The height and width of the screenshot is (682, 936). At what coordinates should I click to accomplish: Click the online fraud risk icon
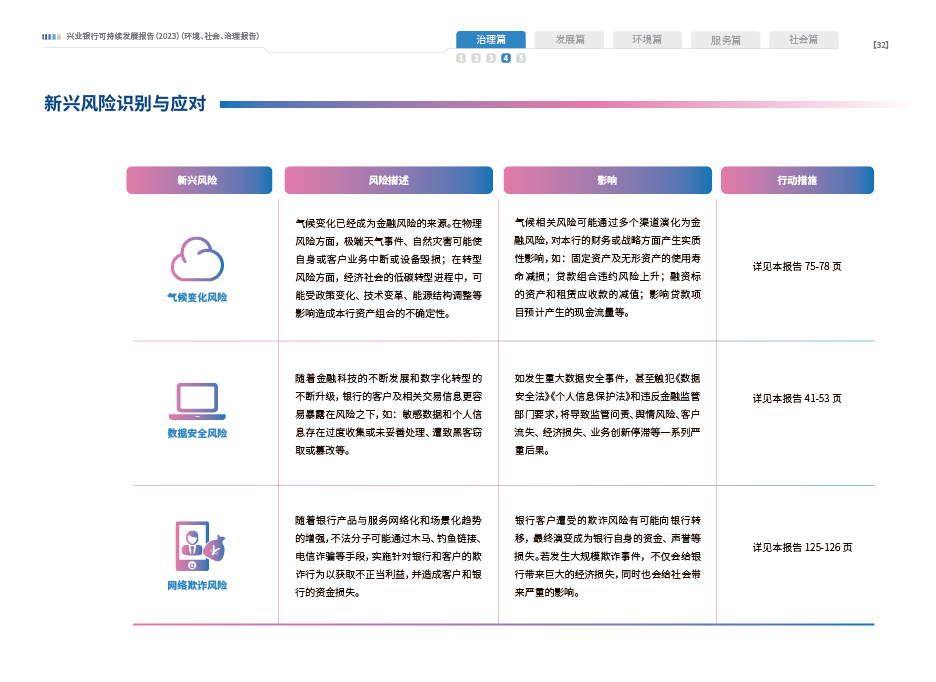199,546
